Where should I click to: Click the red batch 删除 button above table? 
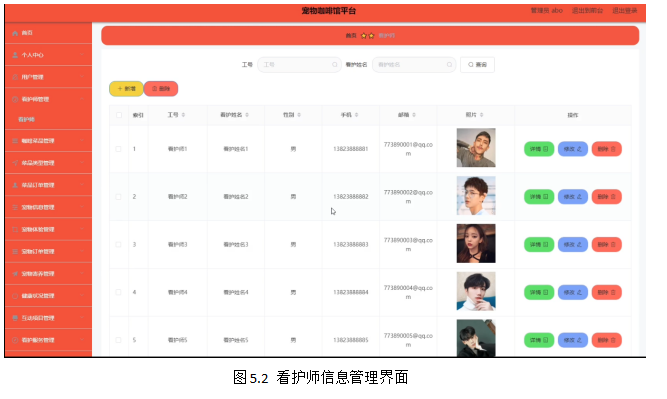161,88
